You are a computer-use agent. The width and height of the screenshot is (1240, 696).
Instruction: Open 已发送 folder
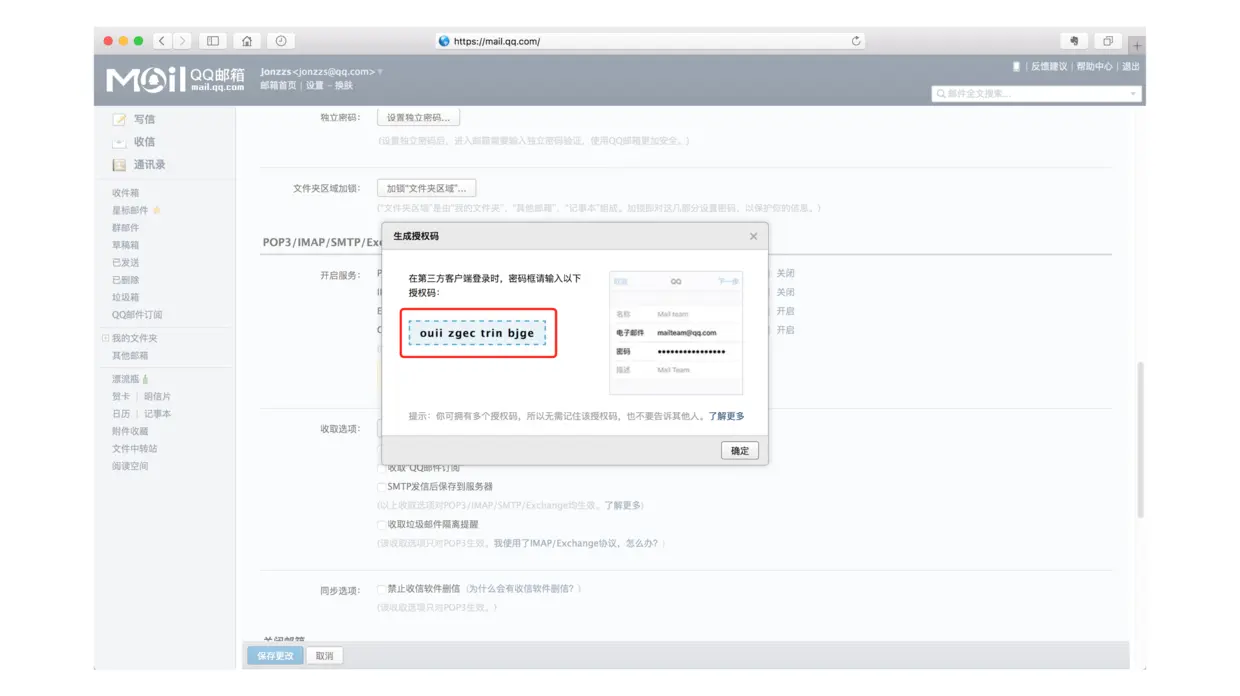(126, 263)
